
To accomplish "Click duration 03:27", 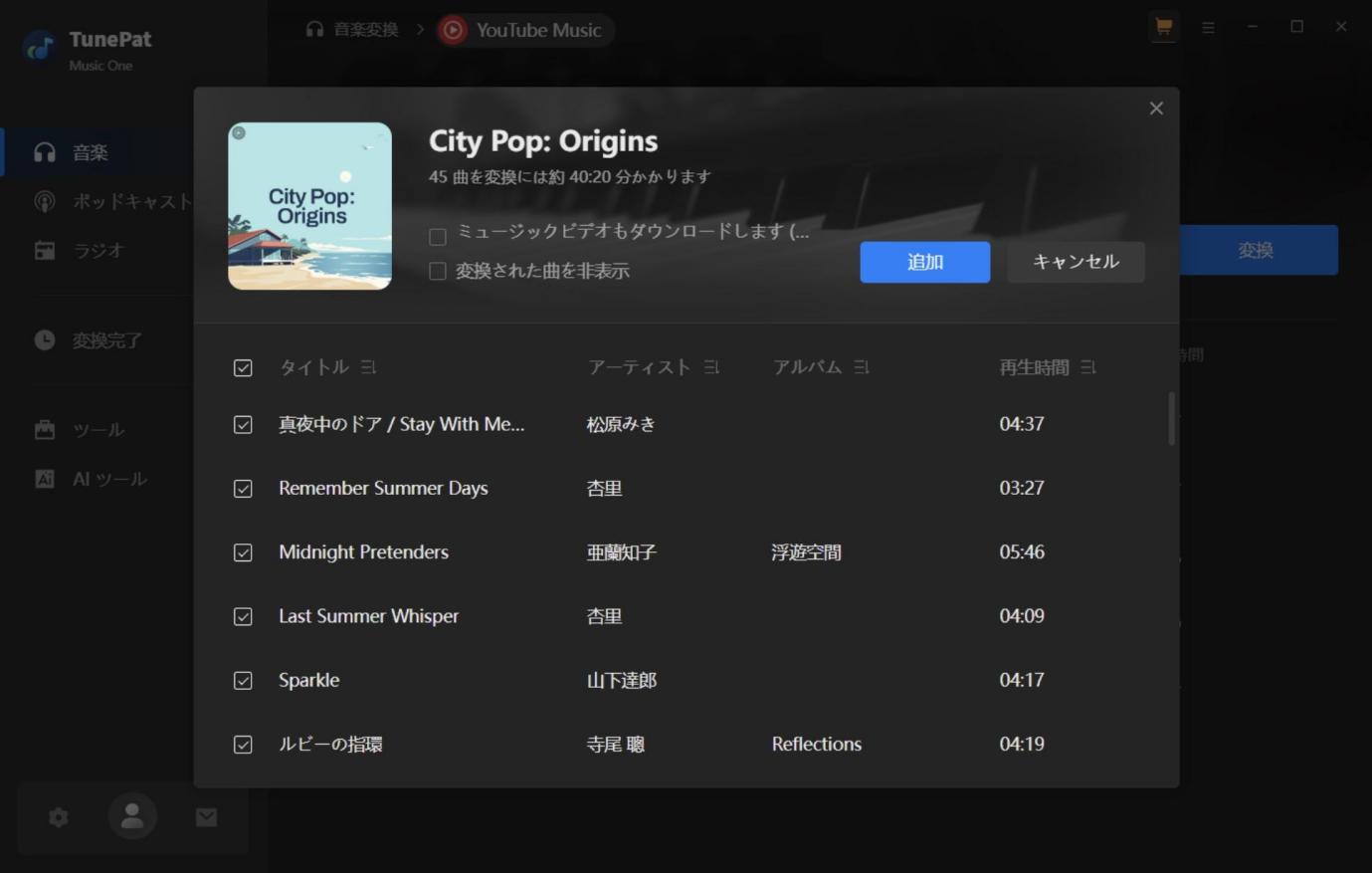I will [1022, 488].
